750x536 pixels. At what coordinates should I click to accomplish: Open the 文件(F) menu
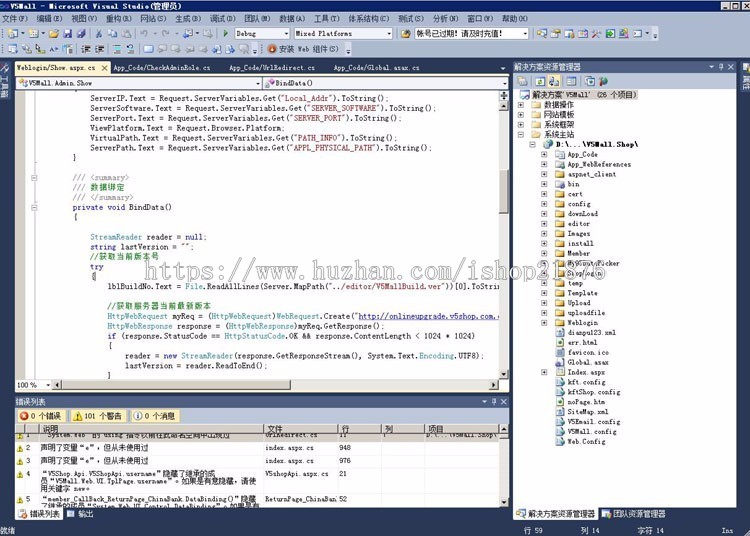coord(15,19)
